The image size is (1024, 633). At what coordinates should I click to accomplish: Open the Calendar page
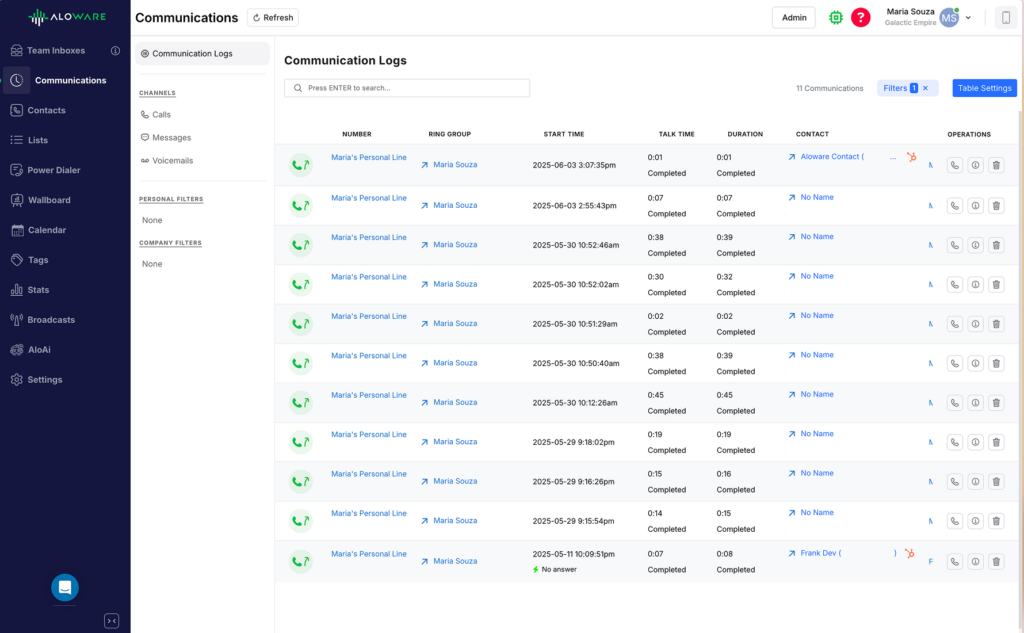46,230
